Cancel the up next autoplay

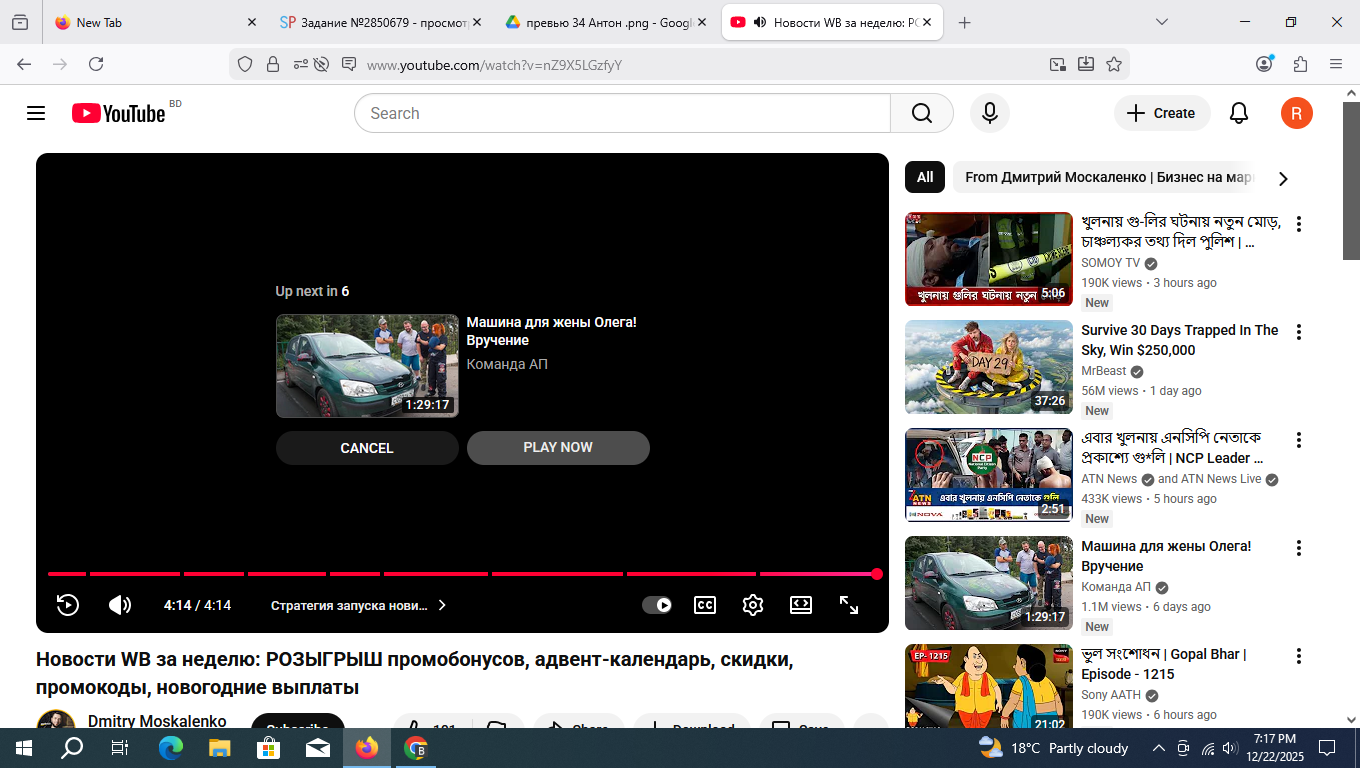367,448
